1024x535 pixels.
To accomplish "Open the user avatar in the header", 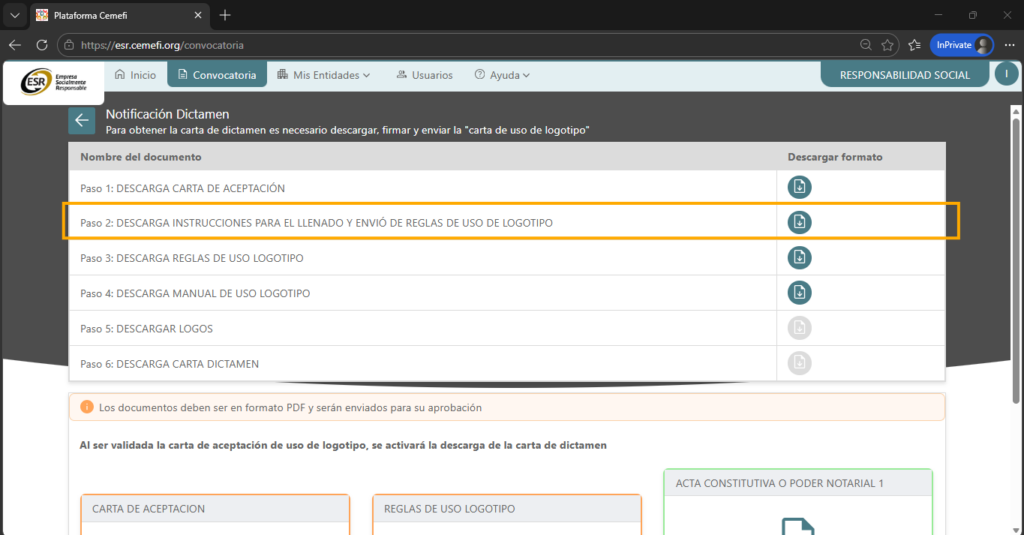I will [1006, 74].
